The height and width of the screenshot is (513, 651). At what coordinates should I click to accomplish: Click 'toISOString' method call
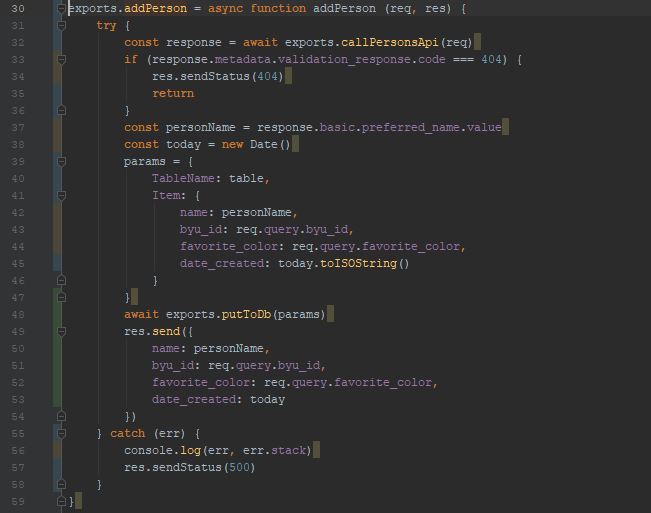click(x=358, y=264)
